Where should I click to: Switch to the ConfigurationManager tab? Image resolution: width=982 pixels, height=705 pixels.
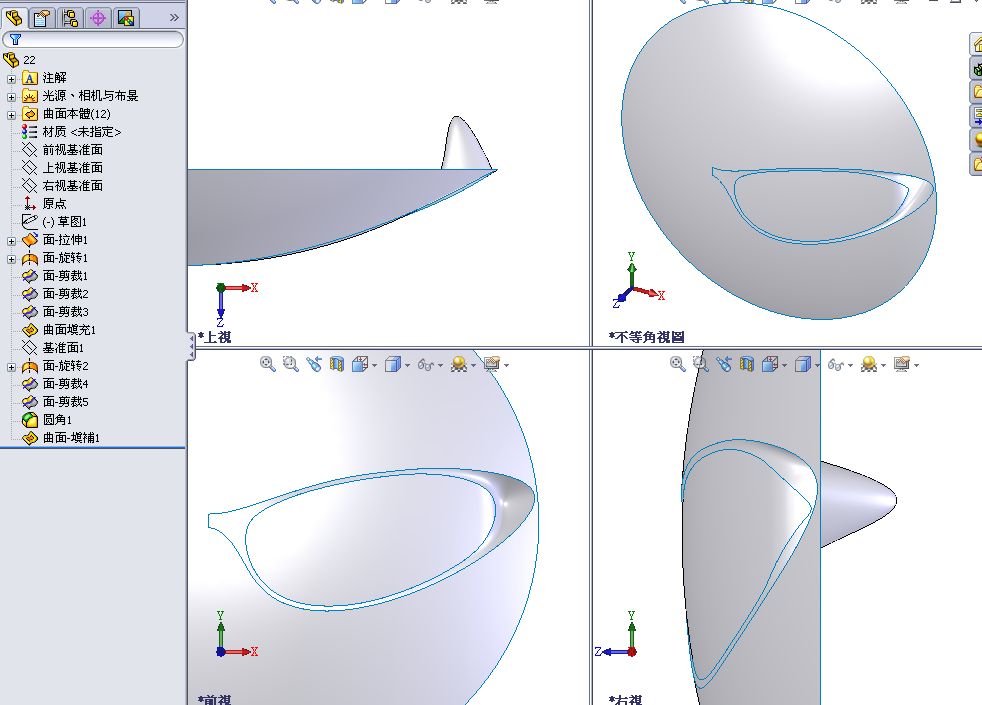point(70,18)
